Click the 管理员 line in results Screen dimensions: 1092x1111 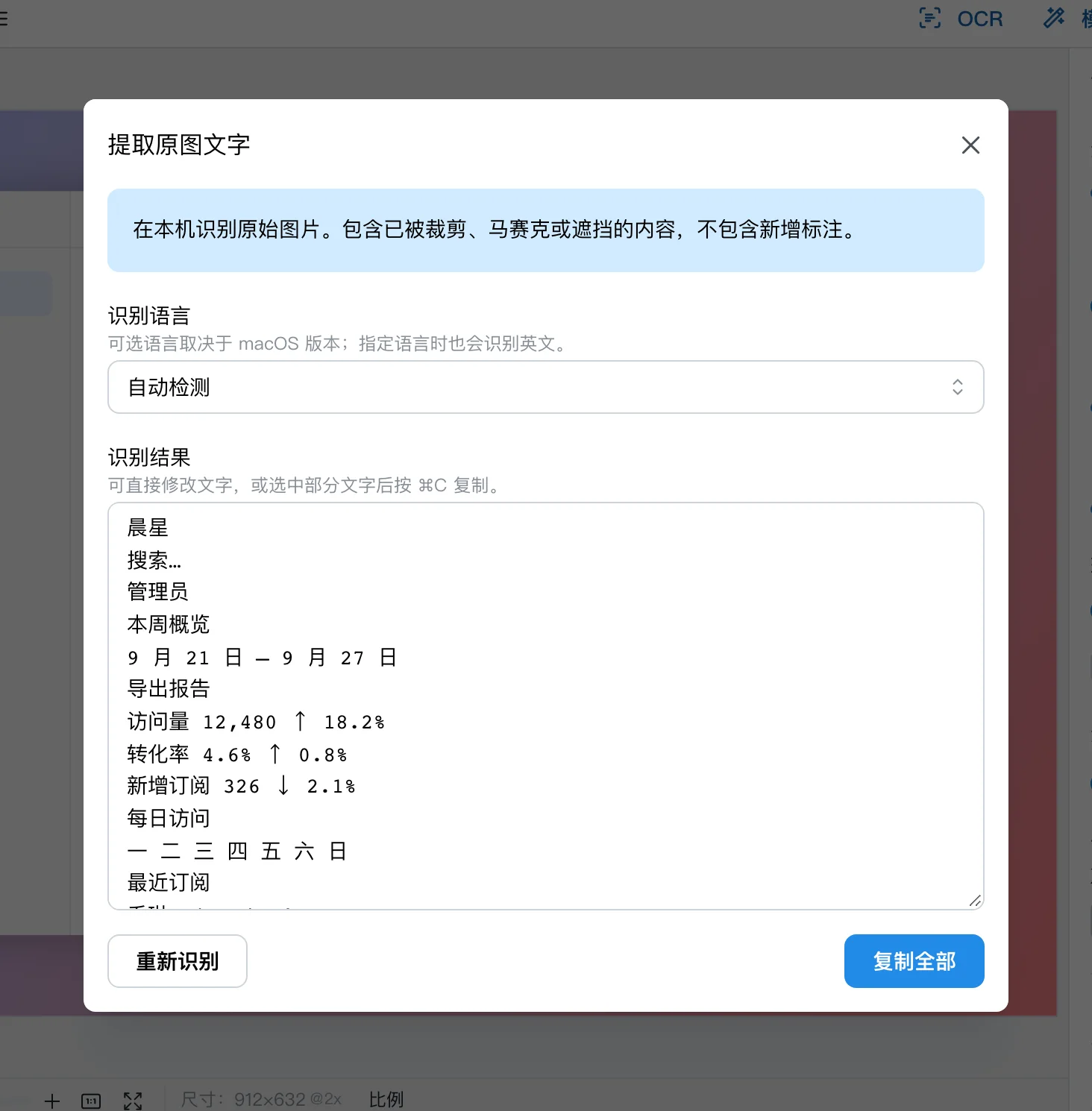click(x=157, y=592)
